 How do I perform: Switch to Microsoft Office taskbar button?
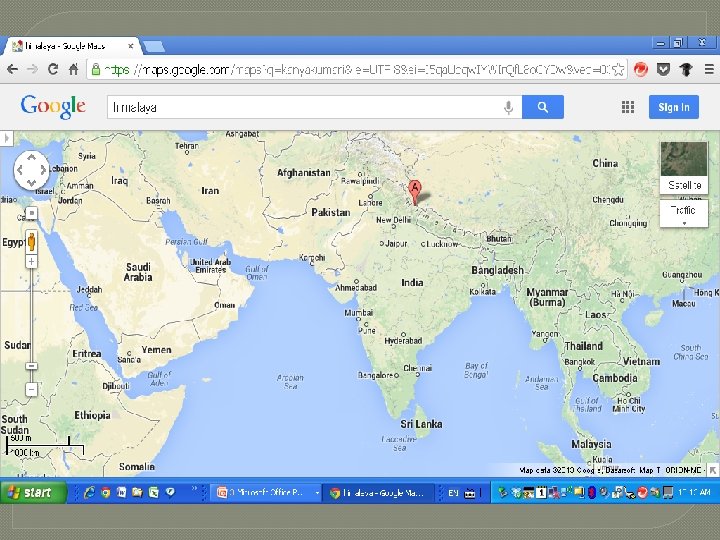tap(266, 493)
